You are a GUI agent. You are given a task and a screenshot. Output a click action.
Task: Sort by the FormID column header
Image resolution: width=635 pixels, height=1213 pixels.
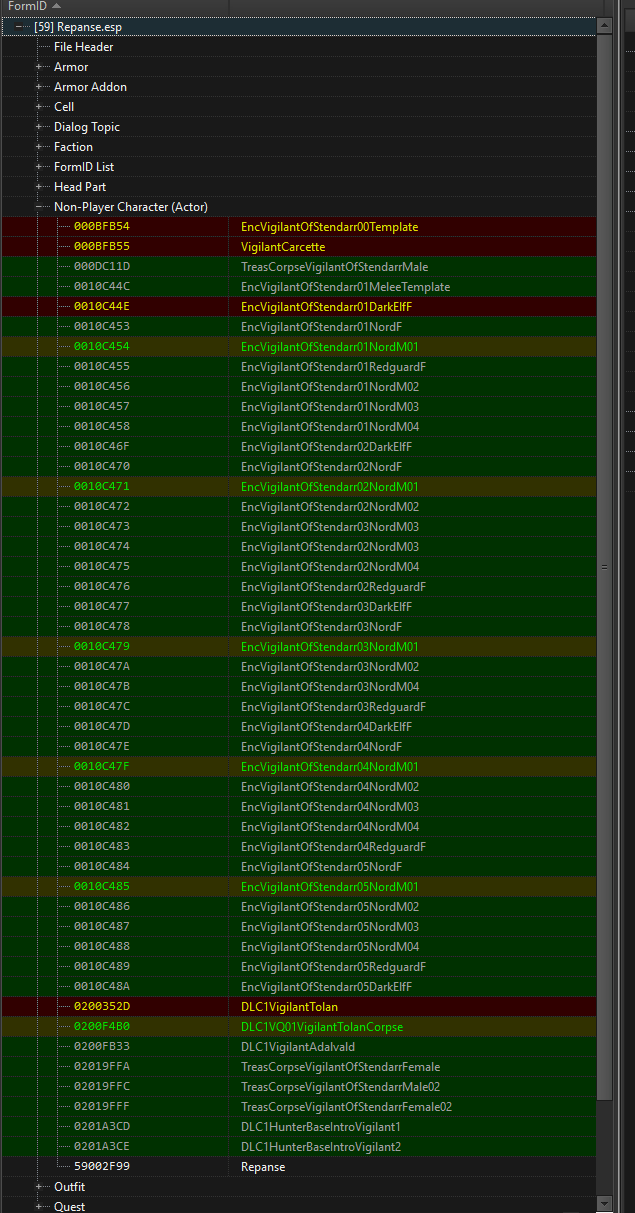114,7
